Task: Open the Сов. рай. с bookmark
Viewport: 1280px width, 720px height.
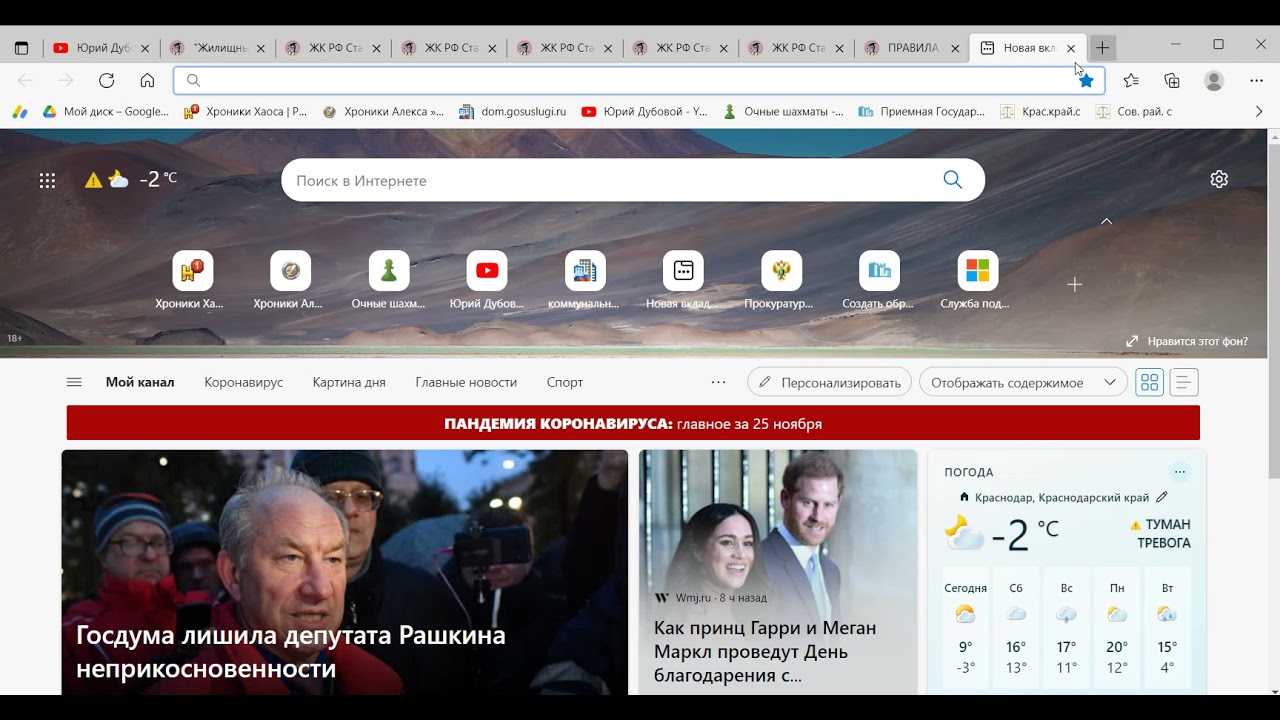Action: tap(1134, 112)
